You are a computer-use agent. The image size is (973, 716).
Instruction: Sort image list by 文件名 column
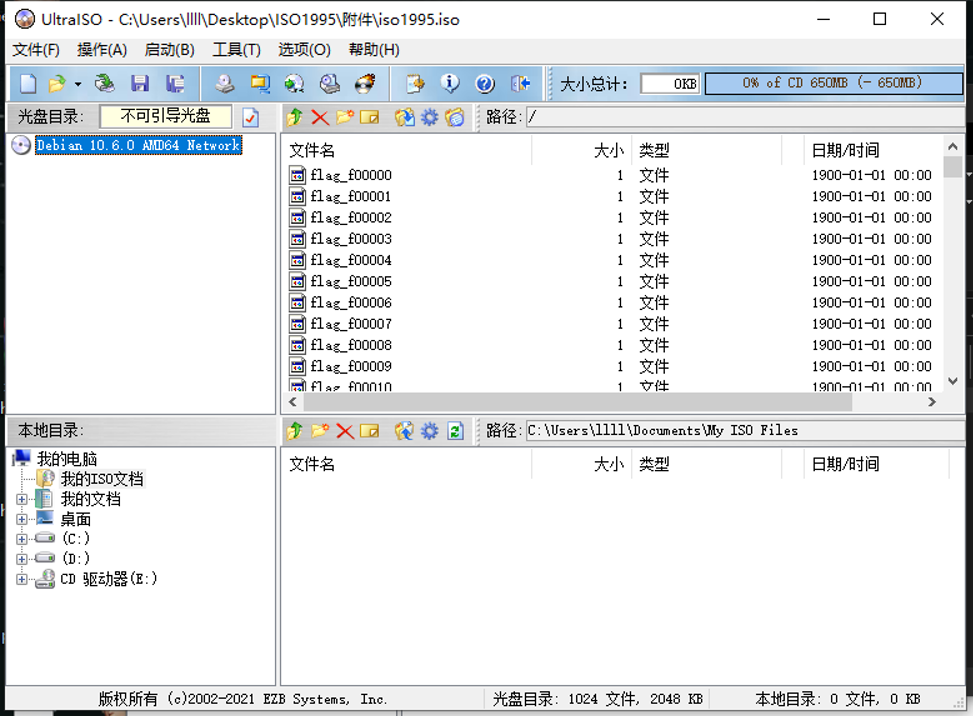click(x=408, y=150)
